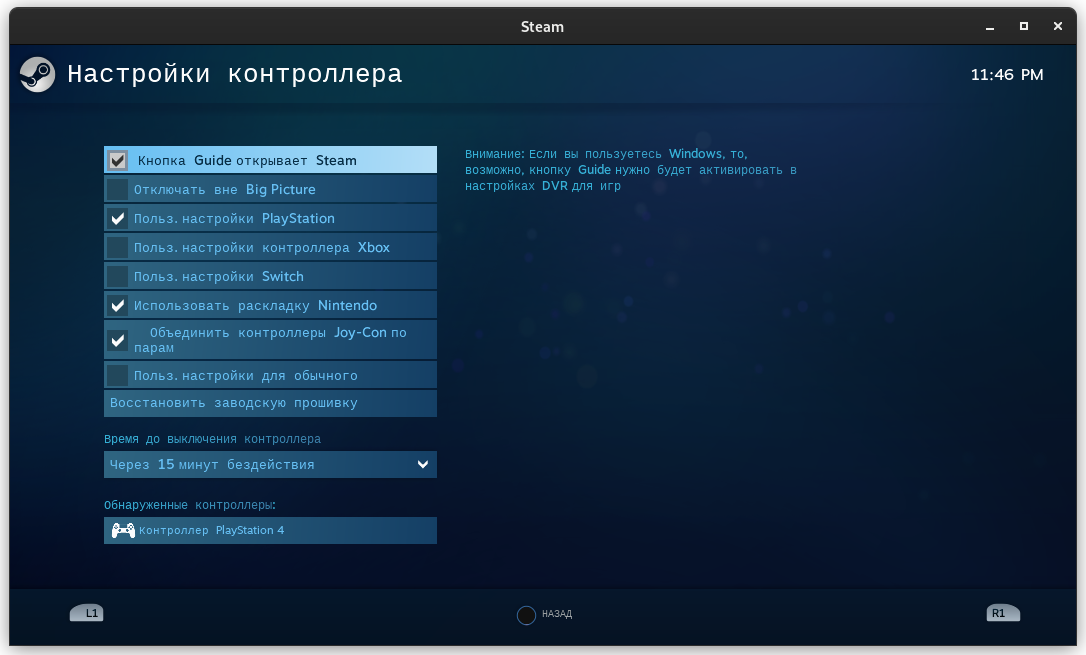Enable 'Польз. настройки контроллера Xbox'
The image size is (1086, 655).
coord(118,248)
